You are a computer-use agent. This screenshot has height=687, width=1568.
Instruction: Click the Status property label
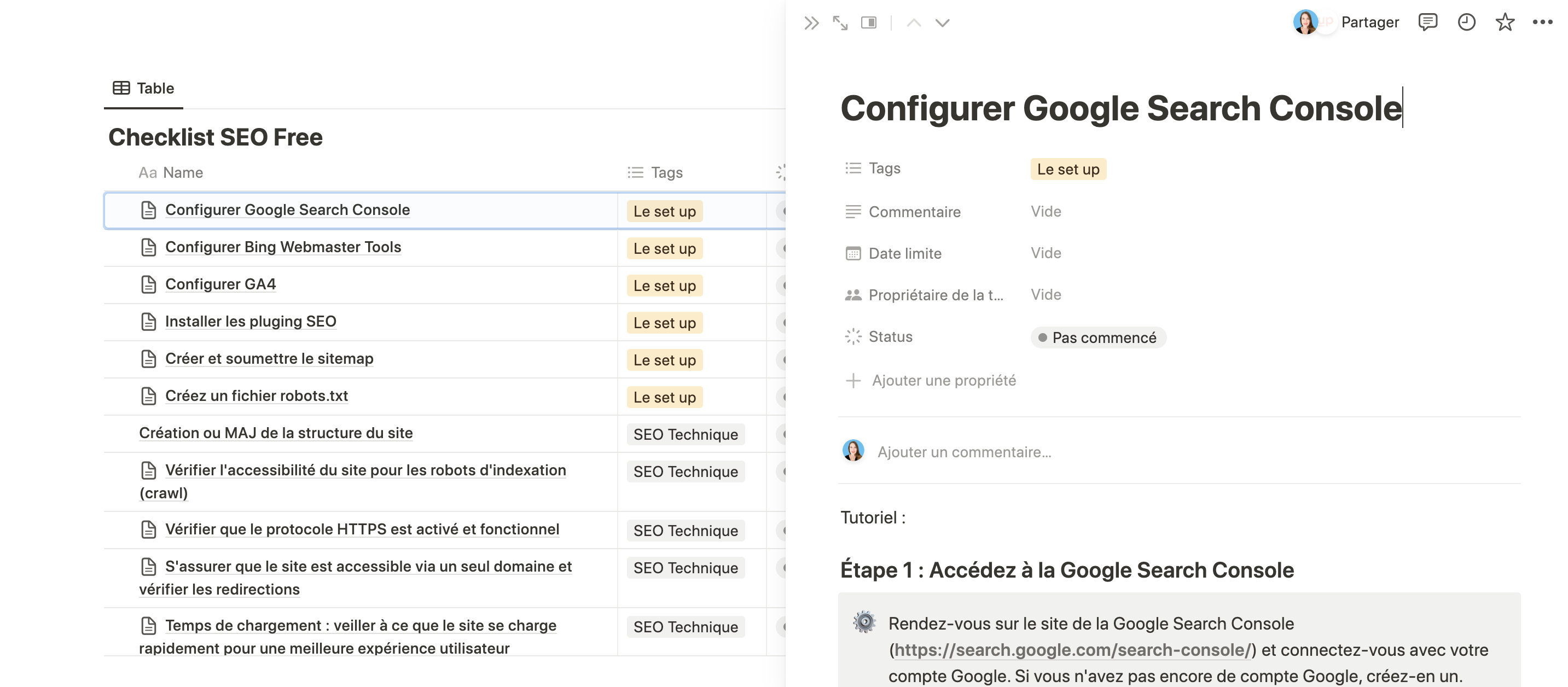coord(879,336)
